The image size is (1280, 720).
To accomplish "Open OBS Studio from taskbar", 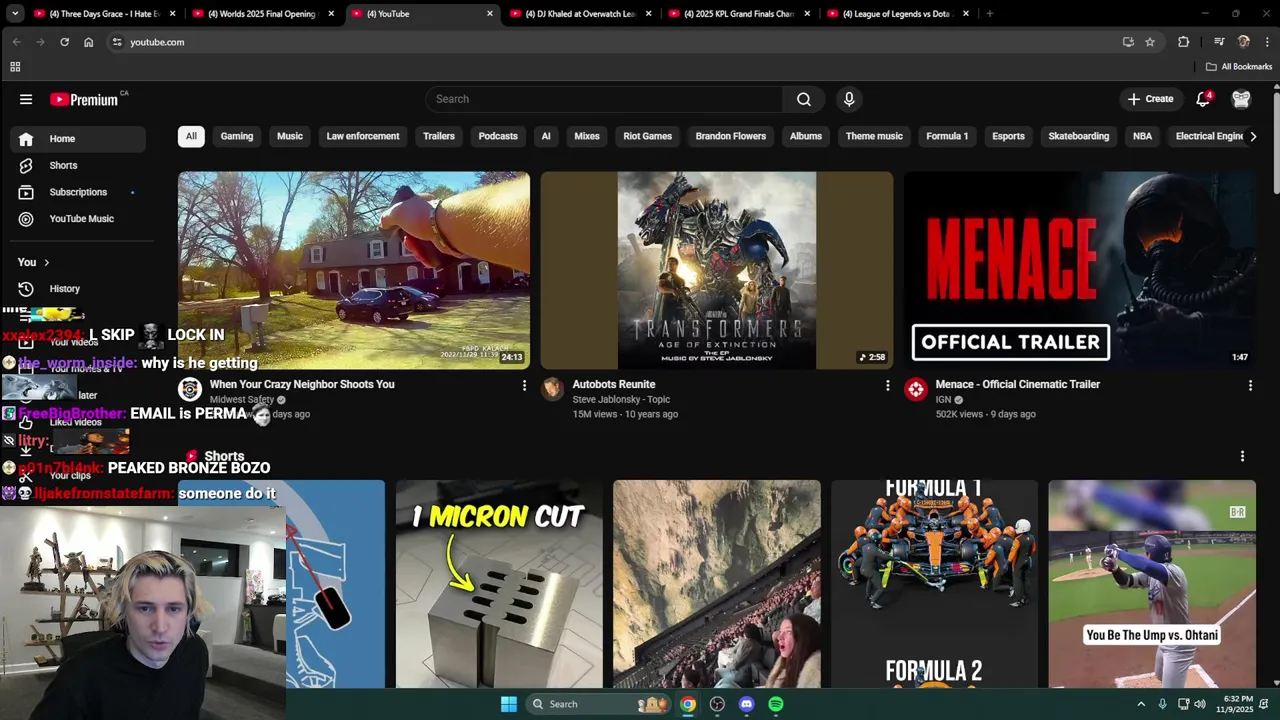I will 717,704.
